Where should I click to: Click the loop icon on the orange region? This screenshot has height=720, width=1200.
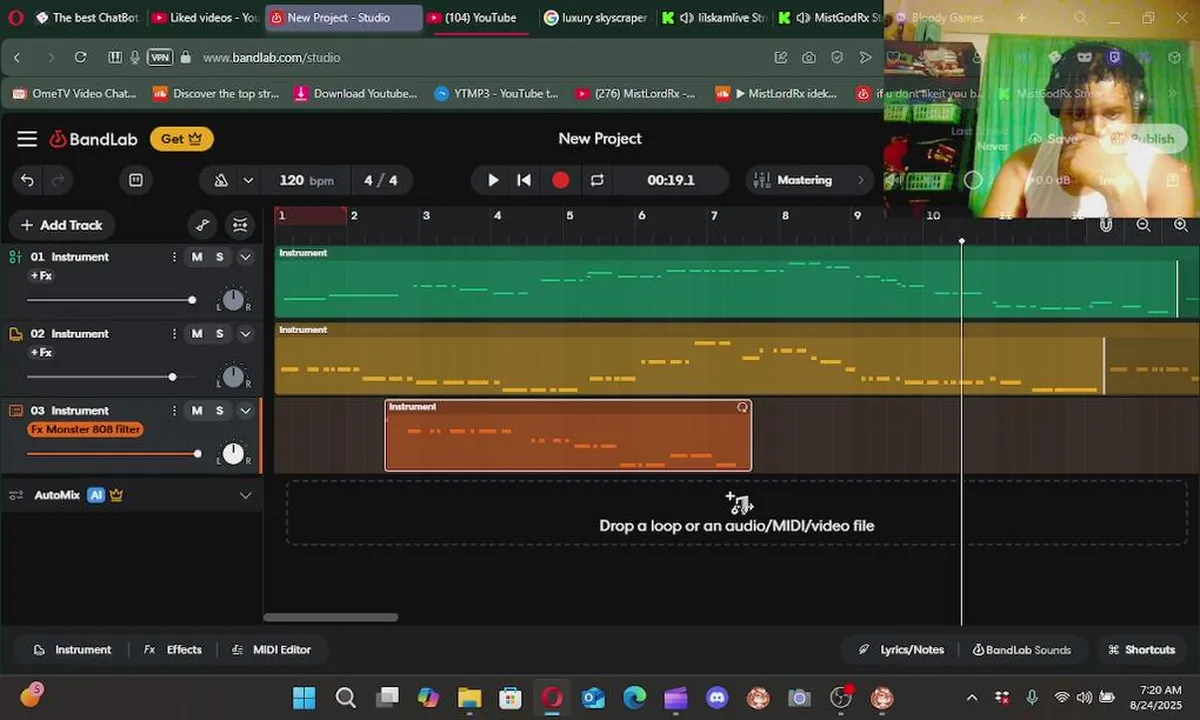point(742,407)
